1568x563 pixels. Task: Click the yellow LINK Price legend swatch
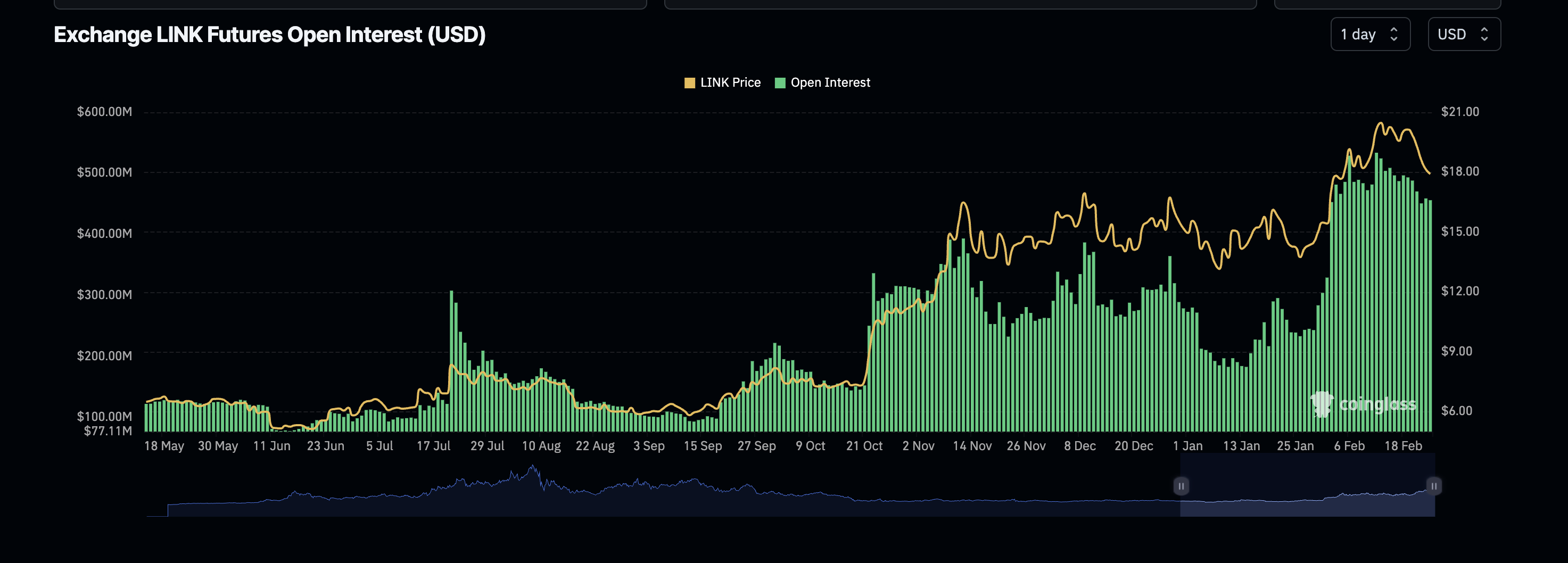pyautogui.click(x=690, y=82)
